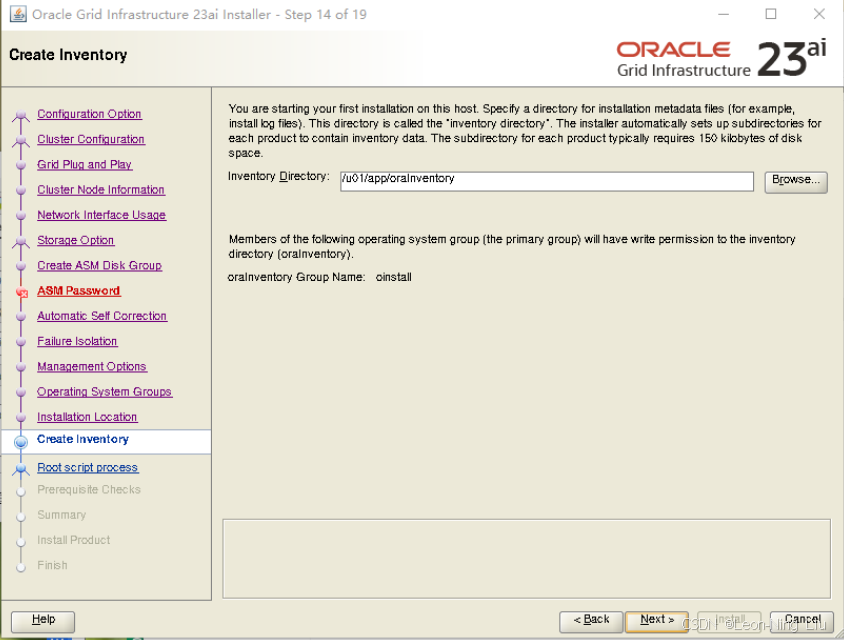
Task: Click the Cluster Configuration step node icon
Action: (21, 140)
